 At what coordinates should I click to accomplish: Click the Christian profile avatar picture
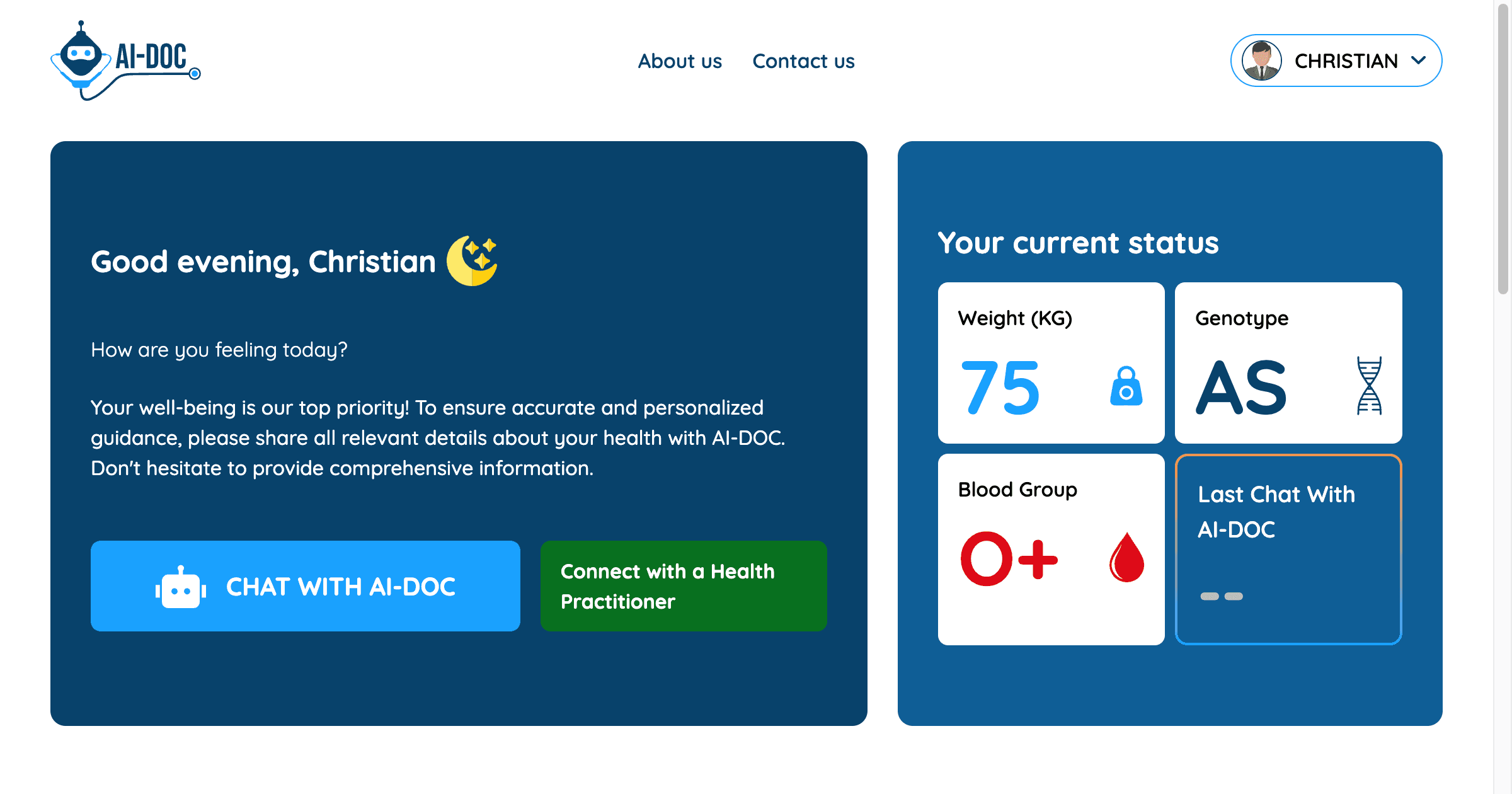coord(1261,60)
